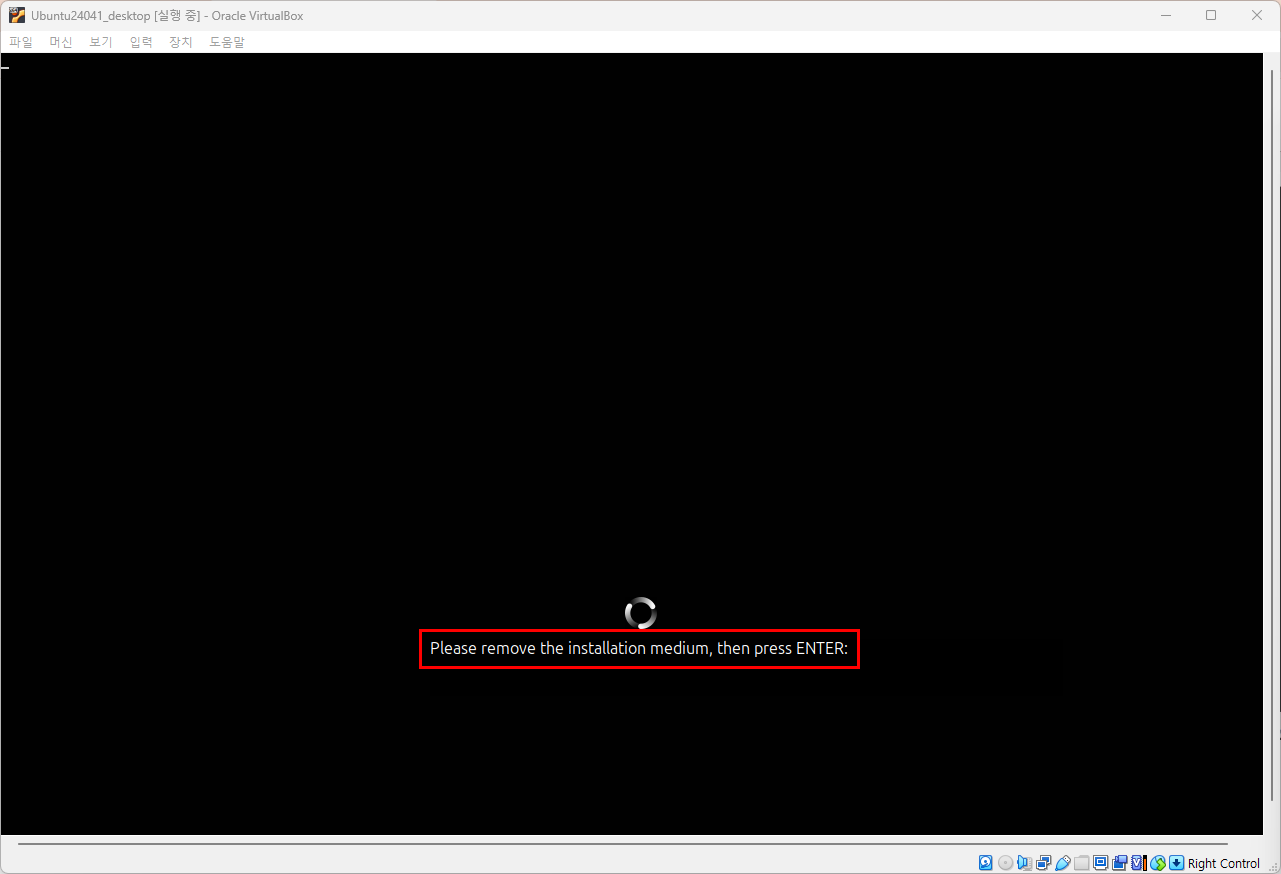Close the VirtualBox VM window

pyautogui.click(x=1257, y=15)
